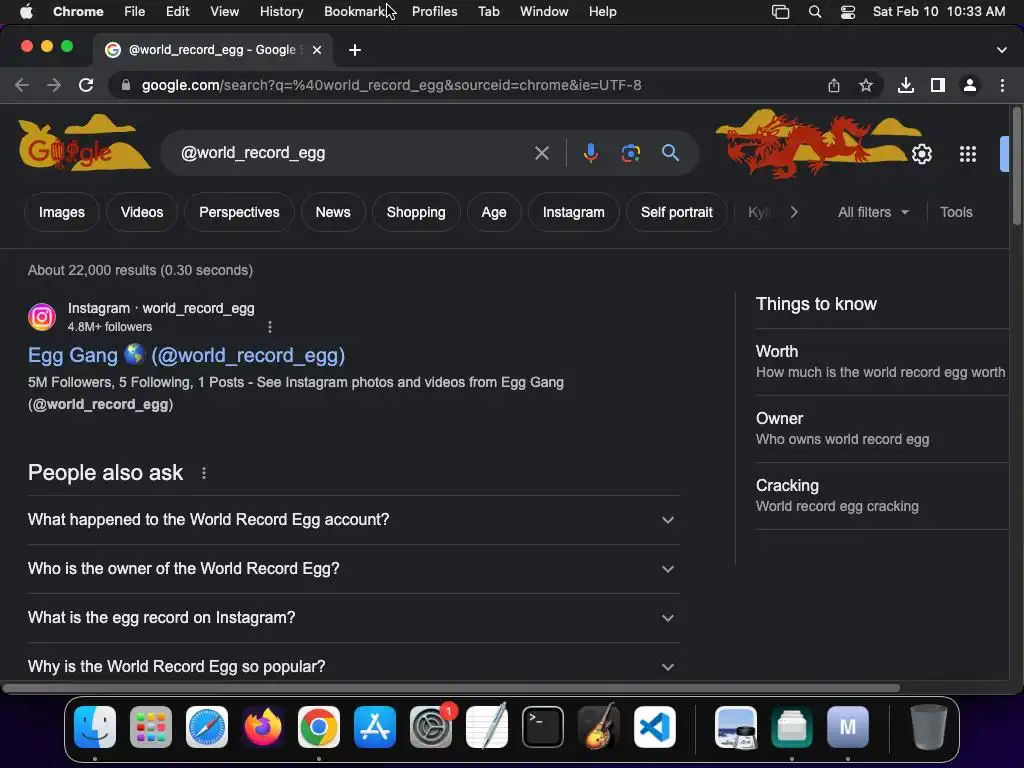Select the Shopping filter chip
Screen dimensions: 1024x768
pos(416,212)
